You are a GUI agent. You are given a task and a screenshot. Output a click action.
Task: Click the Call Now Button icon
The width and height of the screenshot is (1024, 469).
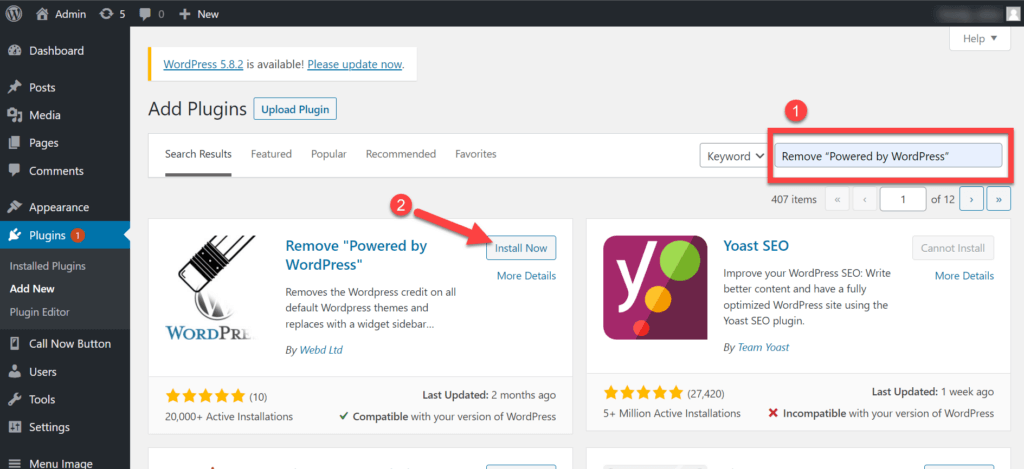click(14, 344)
